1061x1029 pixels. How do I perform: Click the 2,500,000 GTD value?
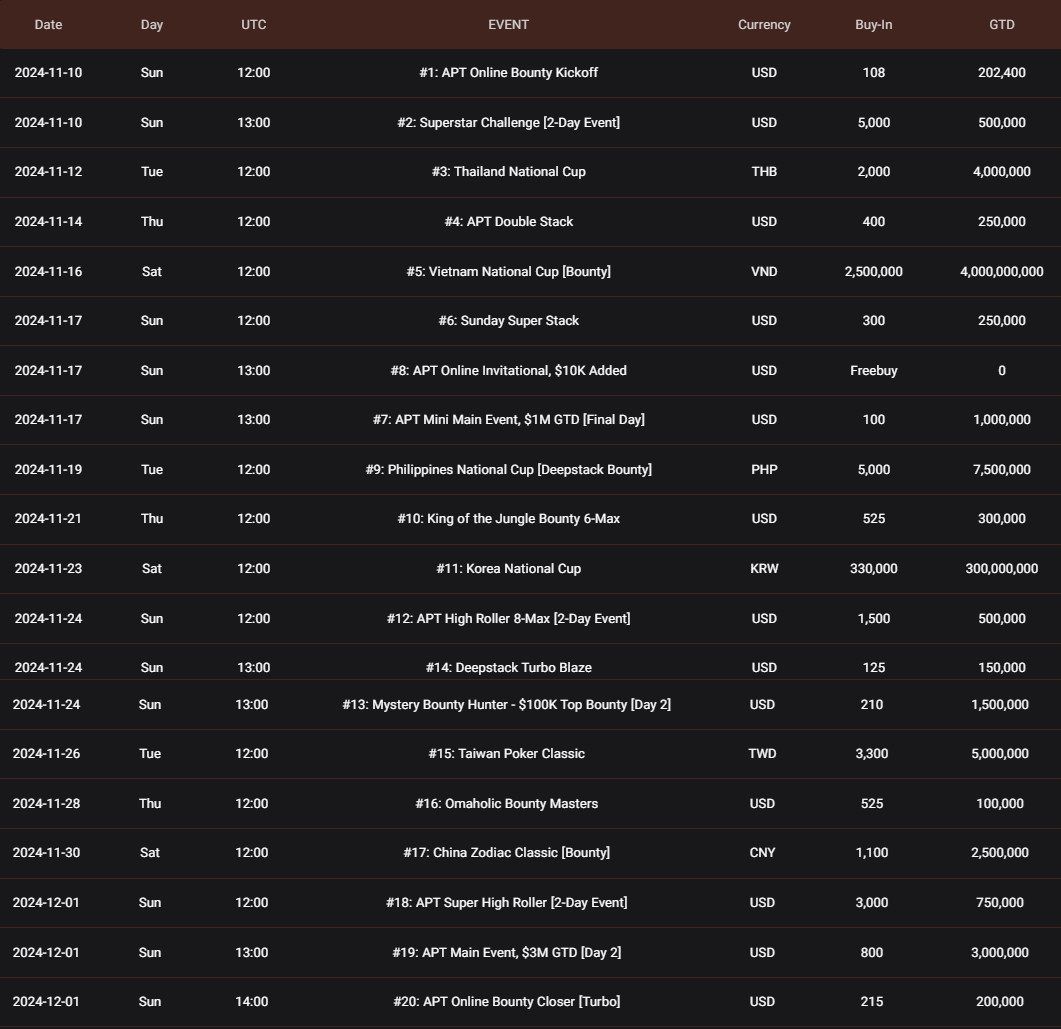[999, 852]
